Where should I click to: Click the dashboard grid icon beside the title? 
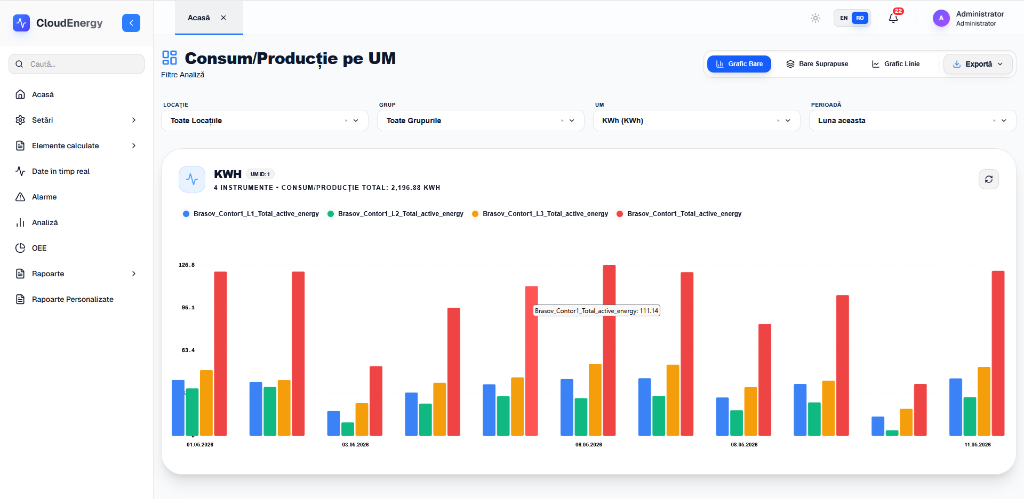point(170,57)
